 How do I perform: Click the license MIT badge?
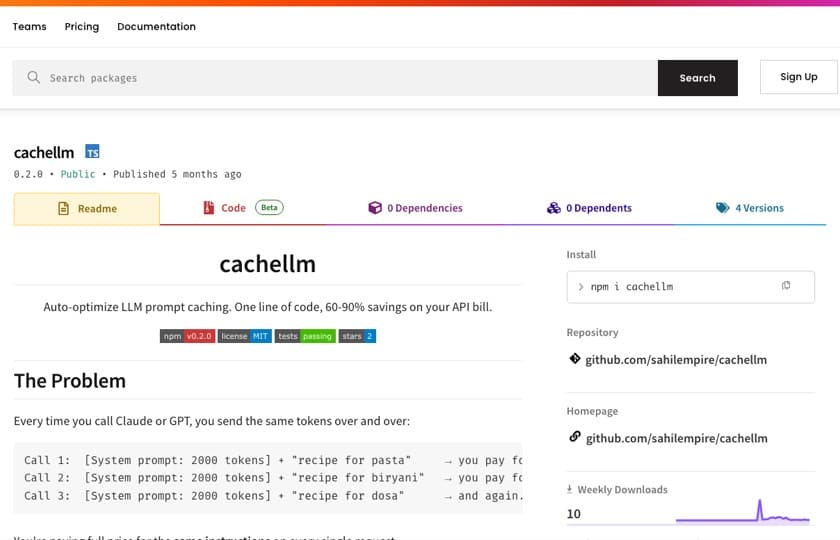coord(245,336)
